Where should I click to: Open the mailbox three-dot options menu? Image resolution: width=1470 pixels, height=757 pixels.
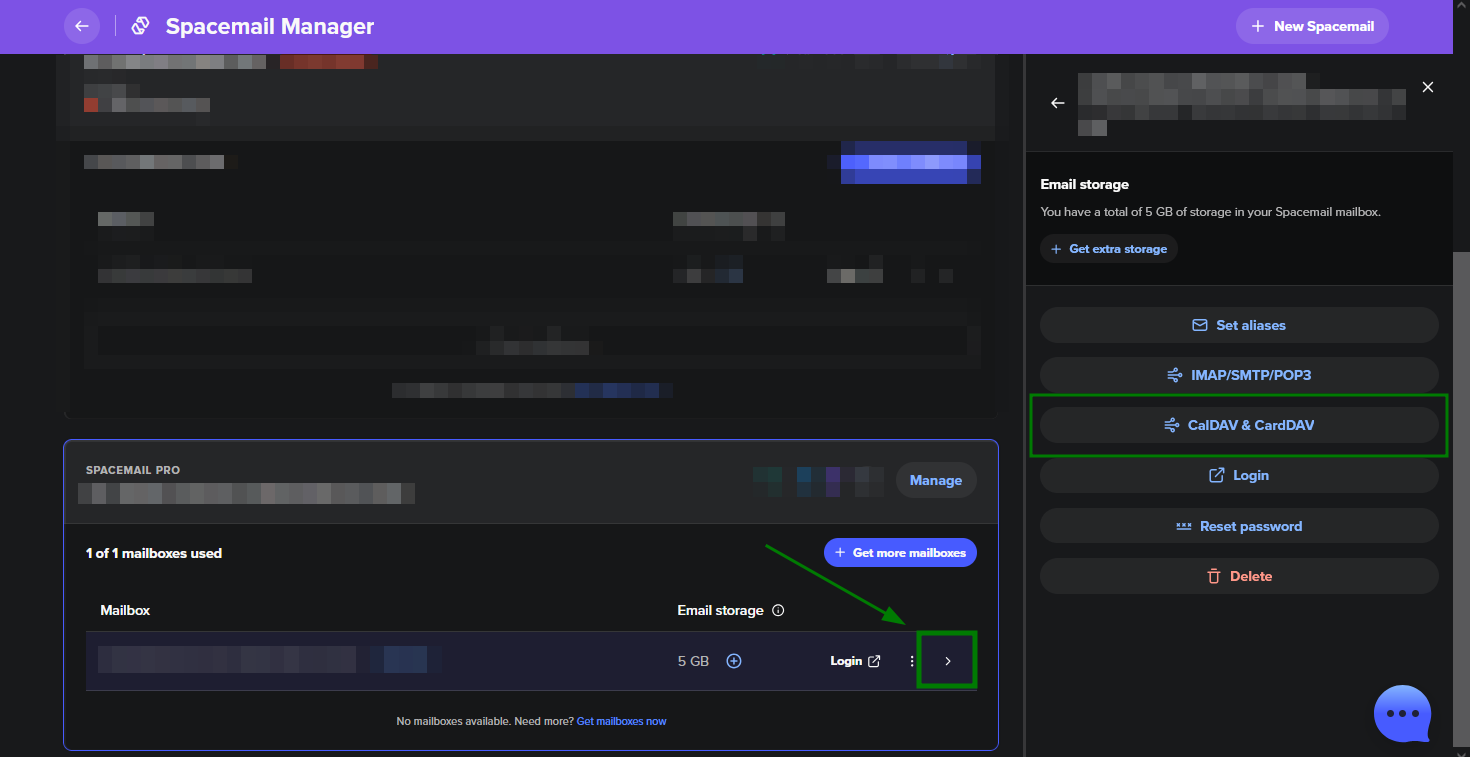coord(911,661)
